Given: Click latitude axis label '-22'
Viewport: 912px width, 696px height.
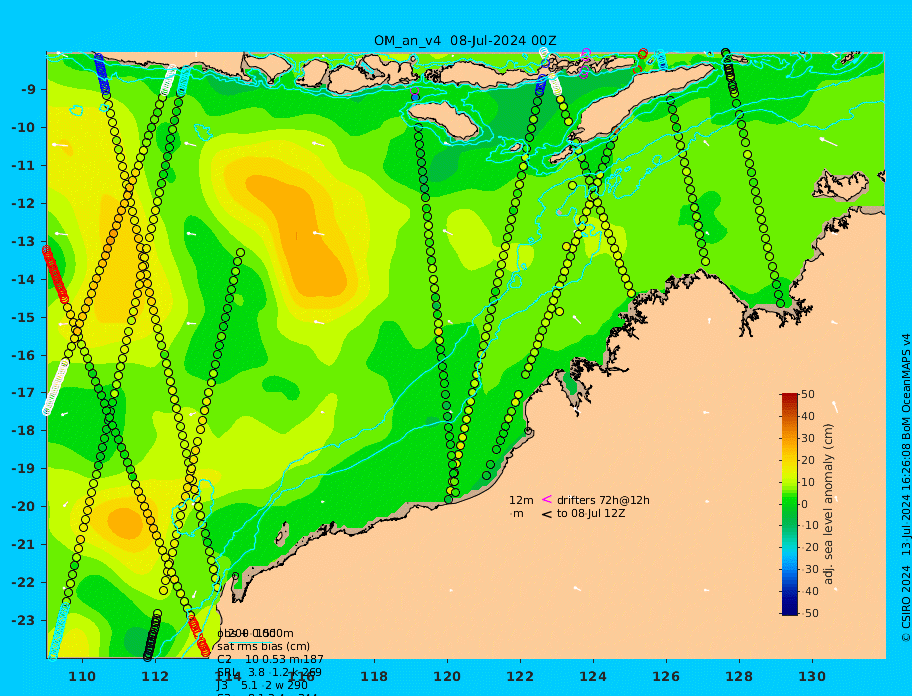Looking at the screenshot, I should click(23, 583).
